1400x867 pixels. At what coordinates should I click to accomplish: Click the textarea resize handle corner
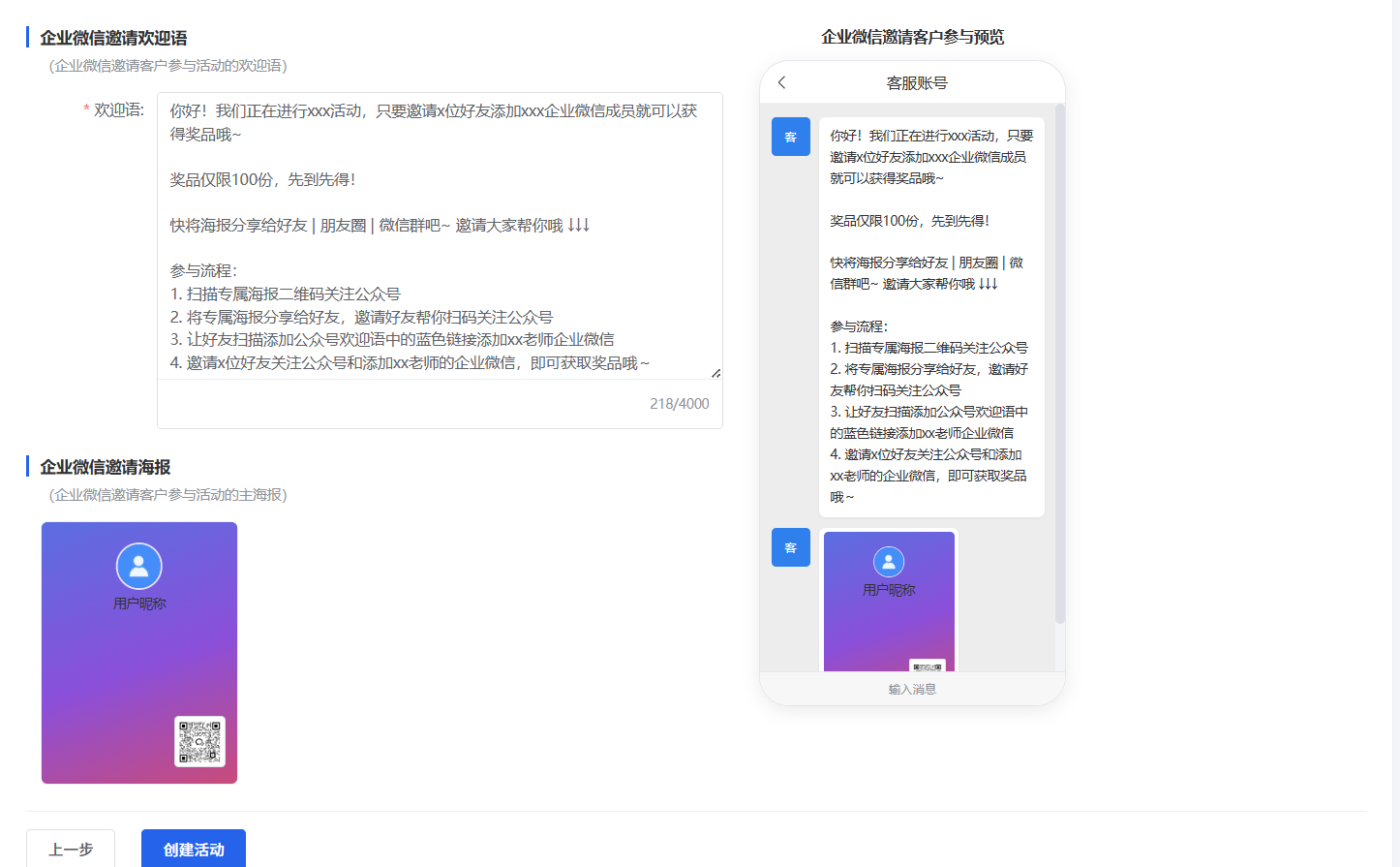coord(715,373)
